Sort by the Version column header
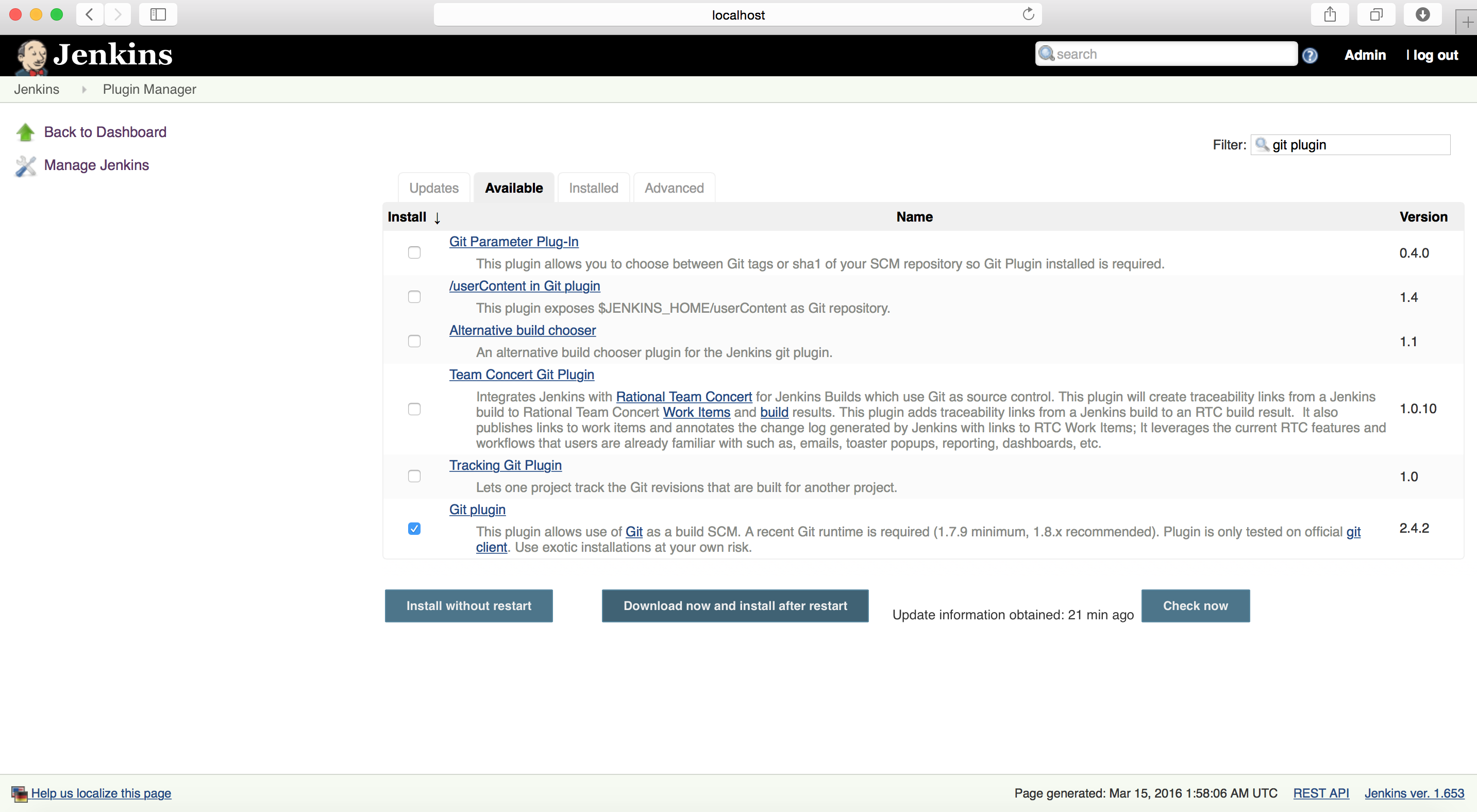 [1423, 217]
